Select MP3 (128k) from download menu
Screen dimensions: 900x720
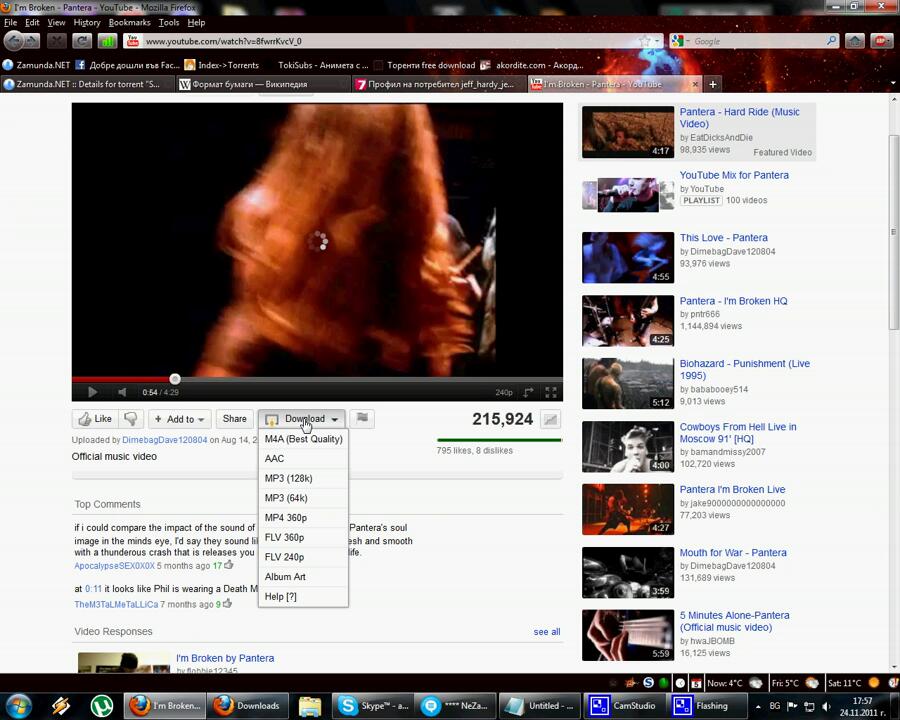pyautogui.click(x=288, y=478)
